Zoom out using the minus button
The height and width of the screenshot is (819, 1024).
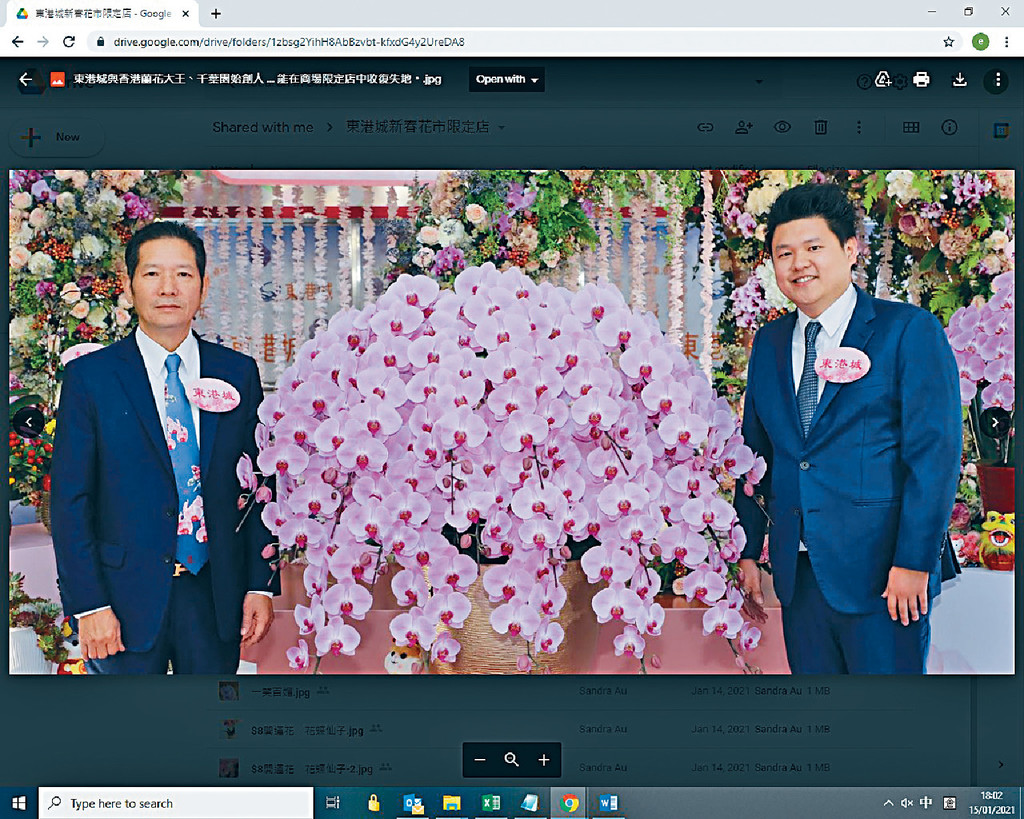tap(480, 760)
